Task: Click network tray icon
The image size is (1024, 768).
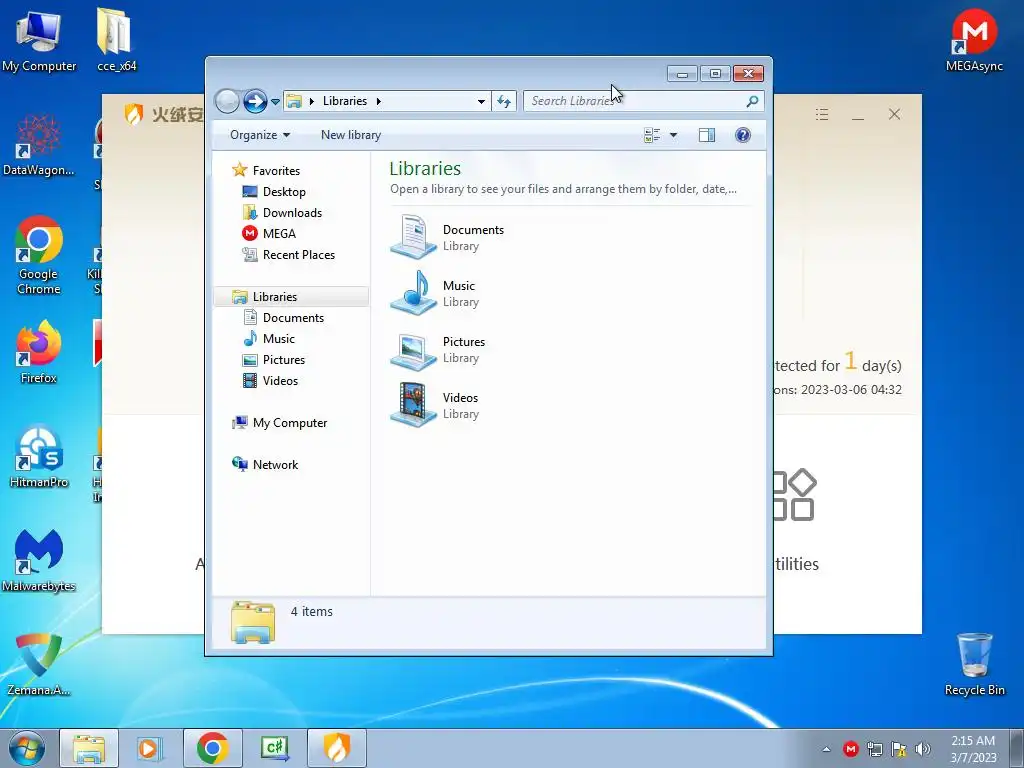Action: point(874,749)
